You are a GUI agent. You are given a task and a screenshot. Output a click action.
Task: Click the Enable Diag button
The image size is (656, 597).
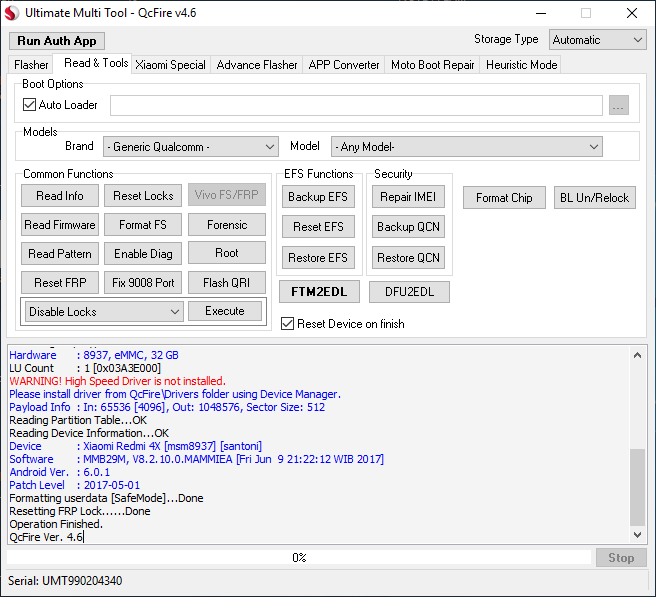(143, 254)
